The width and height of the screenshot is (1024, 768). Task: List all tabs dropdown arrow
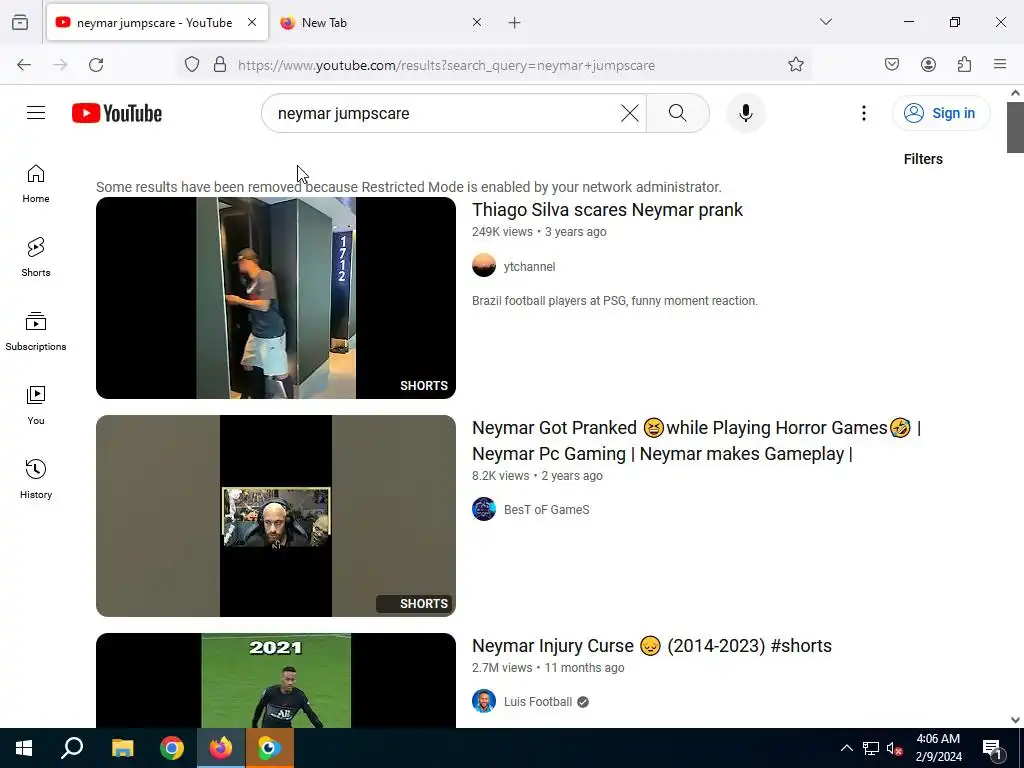[x=825, y=22]
